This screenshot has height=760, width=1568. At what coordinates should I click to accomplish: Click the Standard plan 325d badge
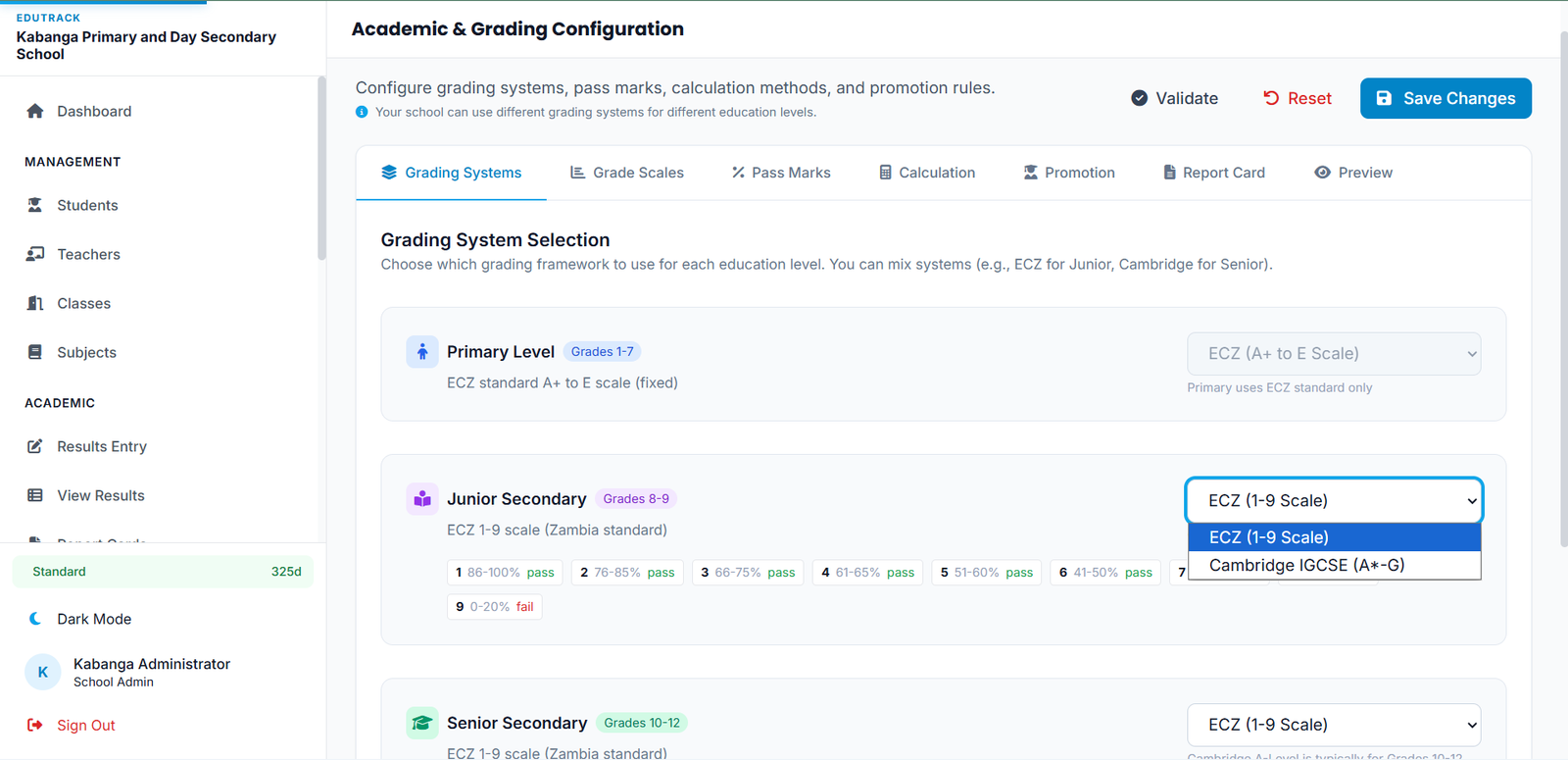pos(163,572)
